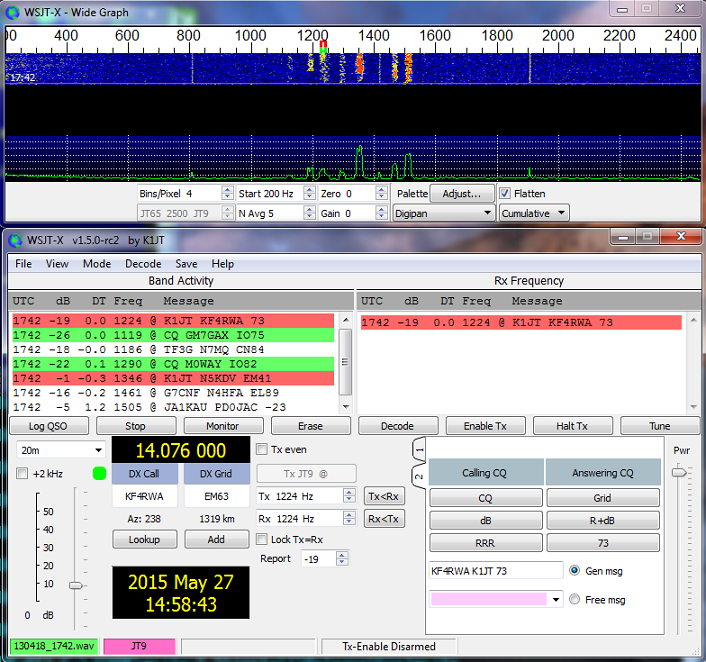Toggle the Flatten checkbox
Screen dimensions: 706x662
point(505,194)
